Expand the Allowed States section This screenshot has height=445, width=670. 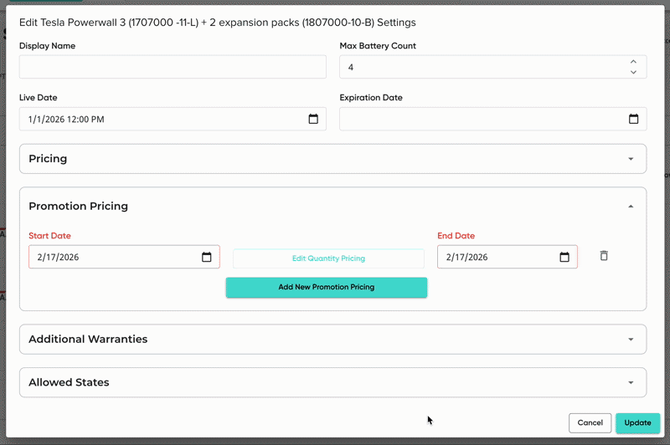(x=630, y=383)
